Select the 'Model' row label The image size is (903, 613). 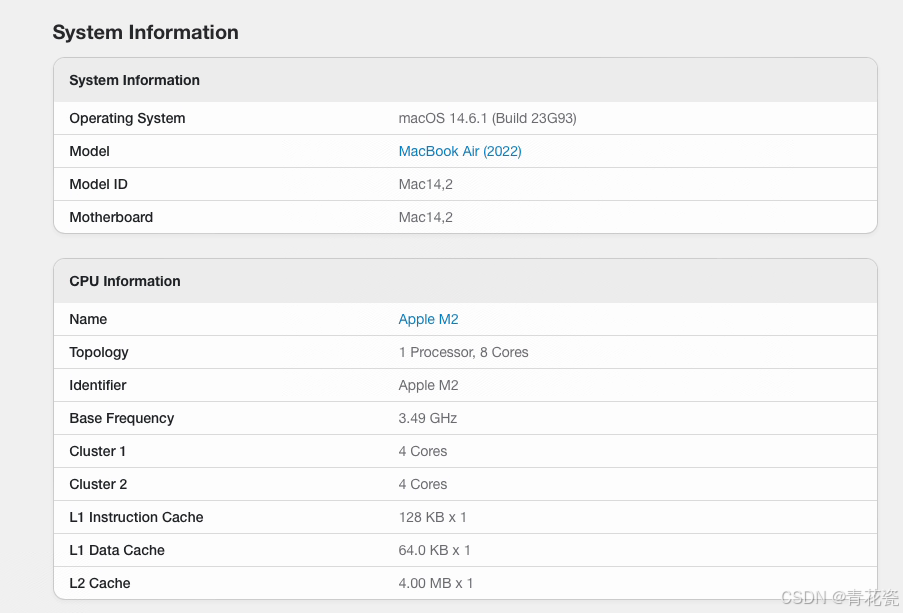point(89,152)
